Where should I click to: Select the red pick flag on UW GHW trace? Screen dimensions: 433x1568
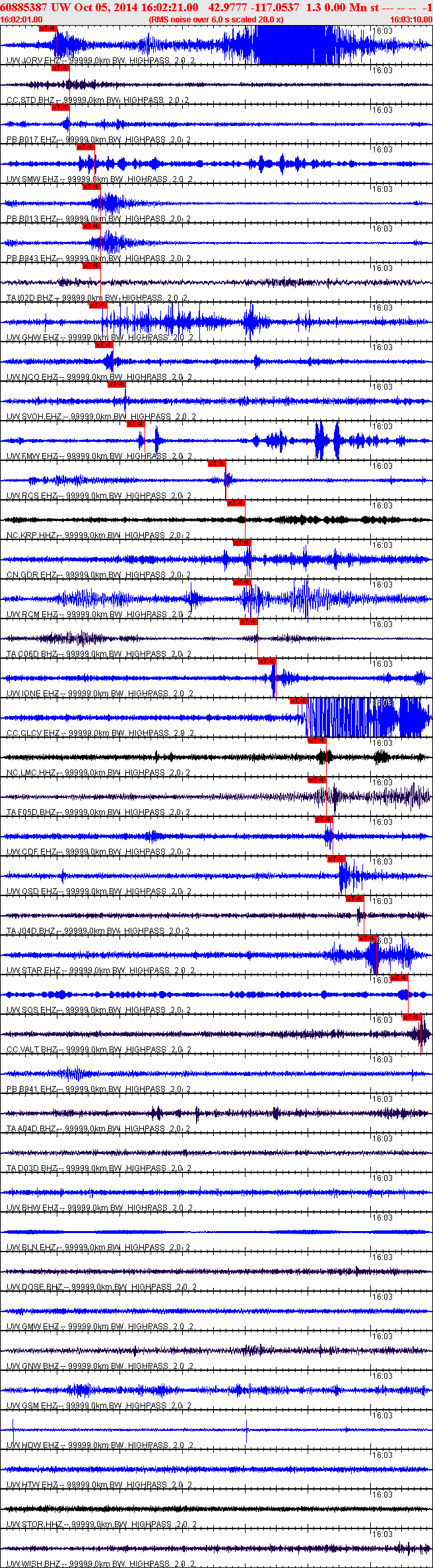(98, 305)
